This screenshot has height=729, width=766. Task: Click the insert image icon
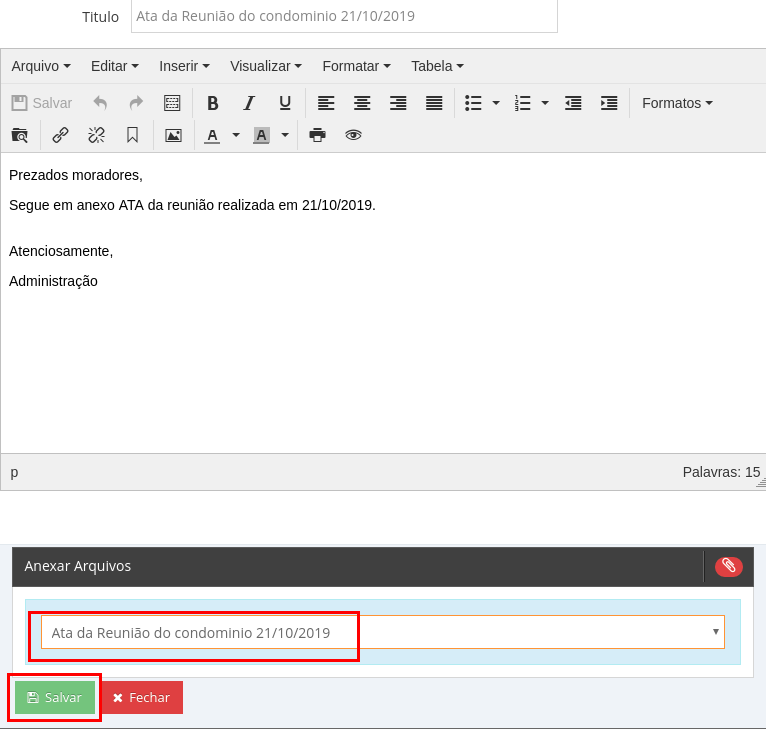coord(173,135)
